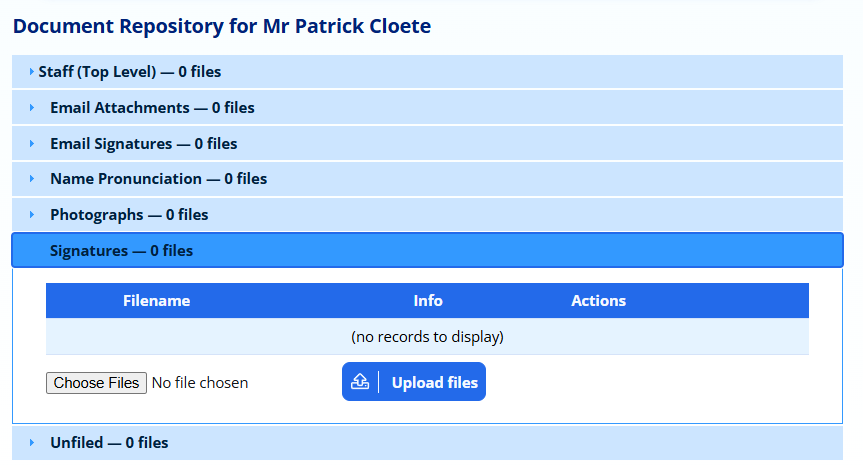Screen dimensions: 863x466
Task: Expand Staff (Top Level) arrow
Action: click(32, 72)
